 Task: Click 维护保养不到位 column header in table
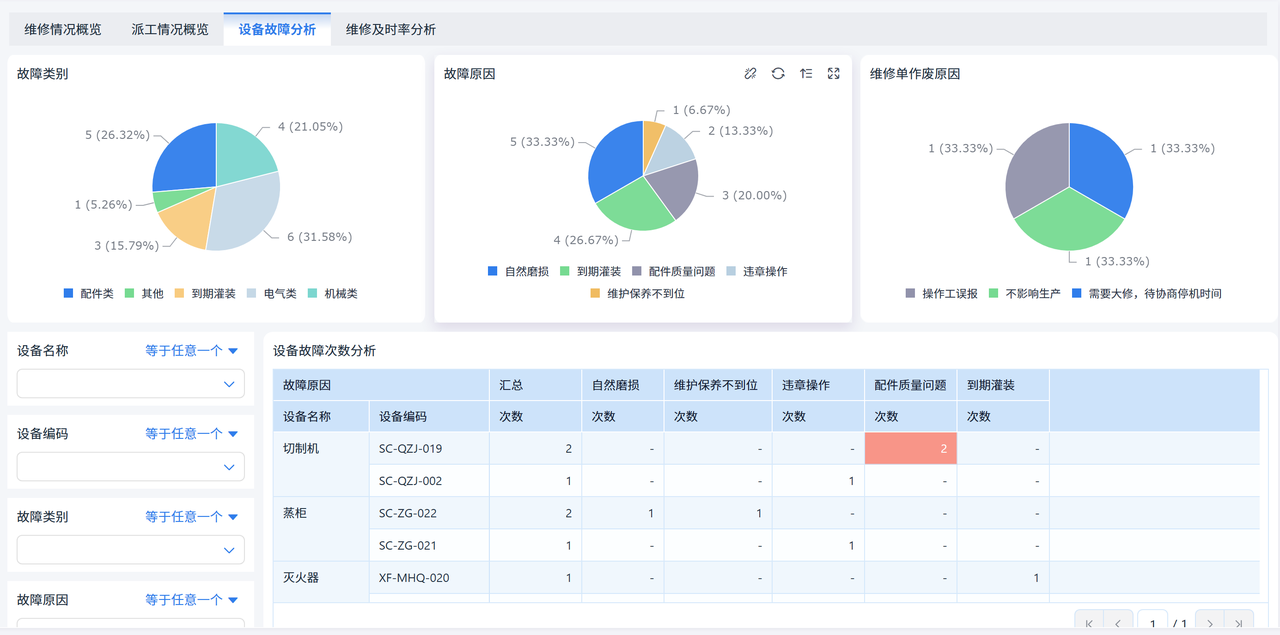(x=717, y=385)
